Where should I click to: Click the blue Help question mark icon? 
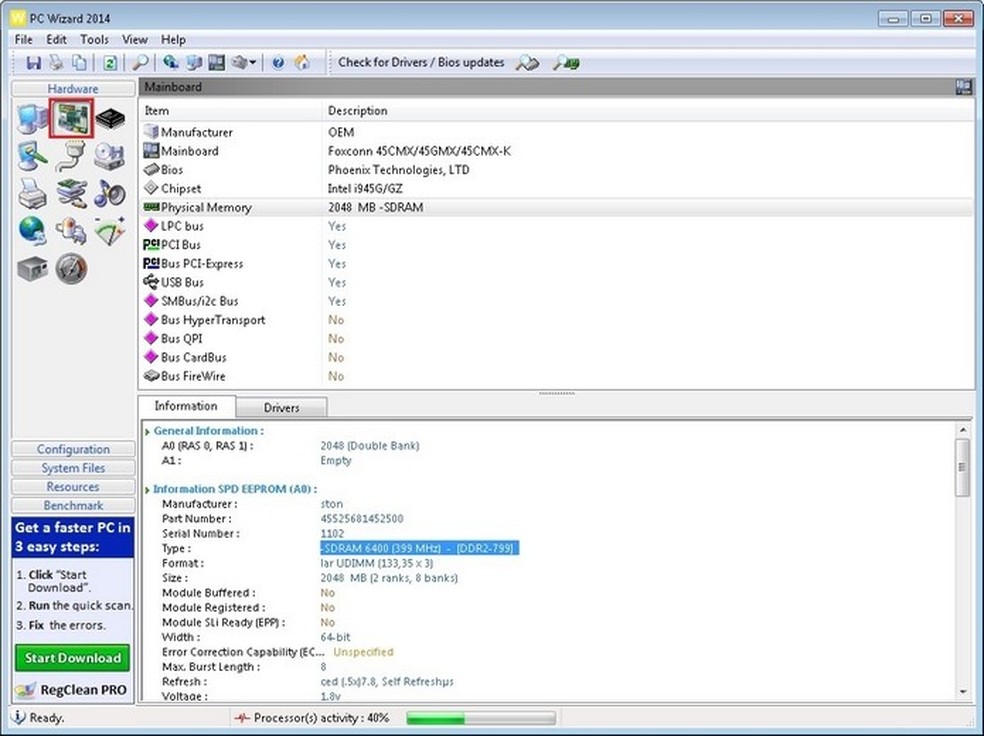point(278,63)
